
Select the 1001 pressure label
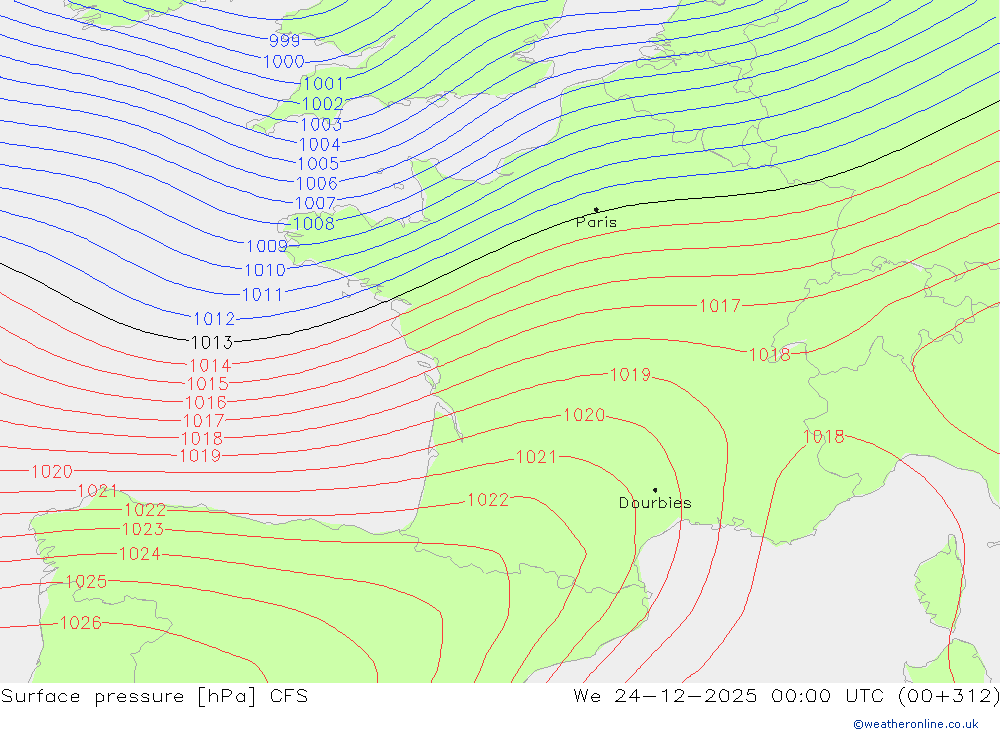tap(323, 84)
